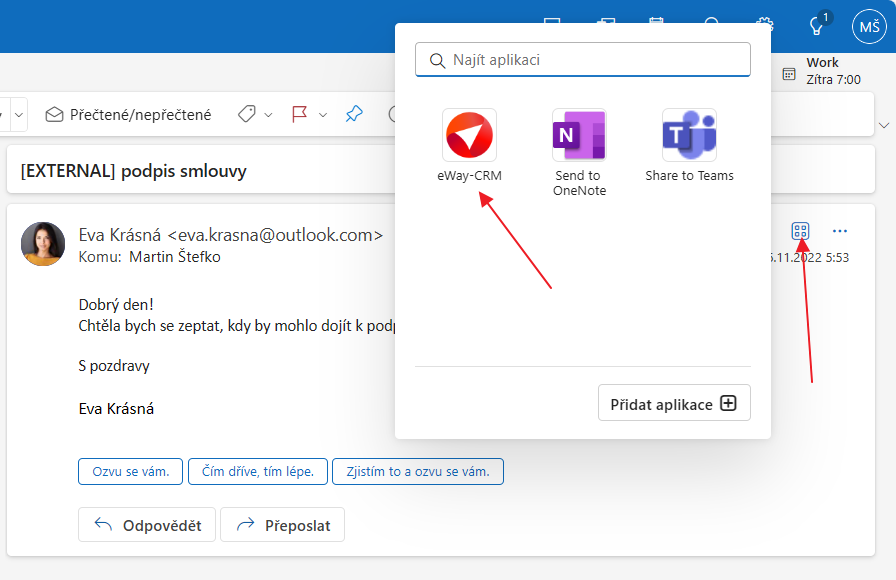Open the dropdown arrow left of Přečtené/nepřečtené
This screenshot has width=896, height=580.
19,115
